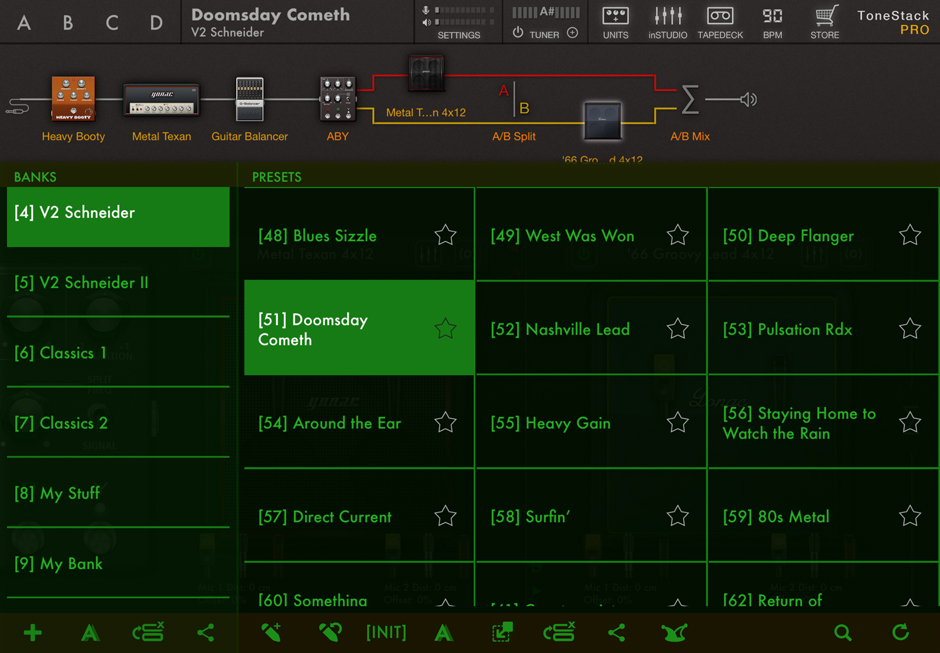Screen dimensions: 940x653
Task: Switch to quick slot B
Action: tap(68, 23)
